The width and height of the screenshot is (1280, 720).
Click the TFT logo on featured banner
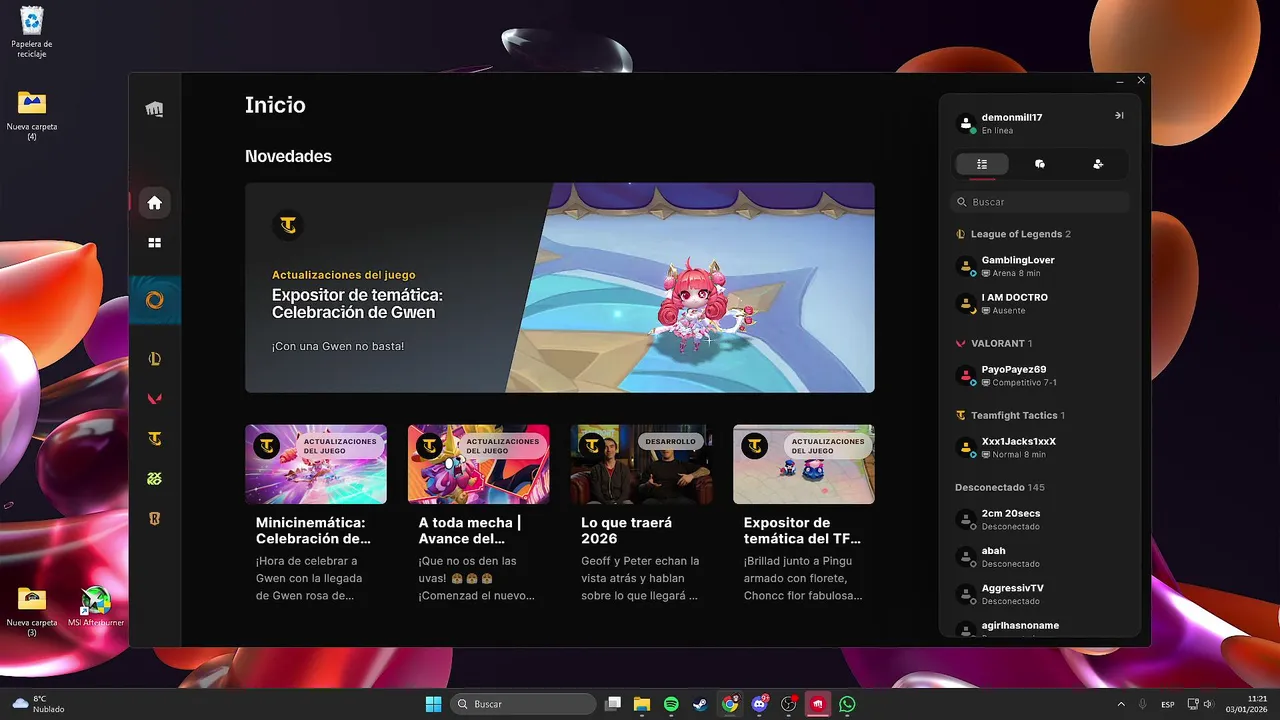pos(288,225)
